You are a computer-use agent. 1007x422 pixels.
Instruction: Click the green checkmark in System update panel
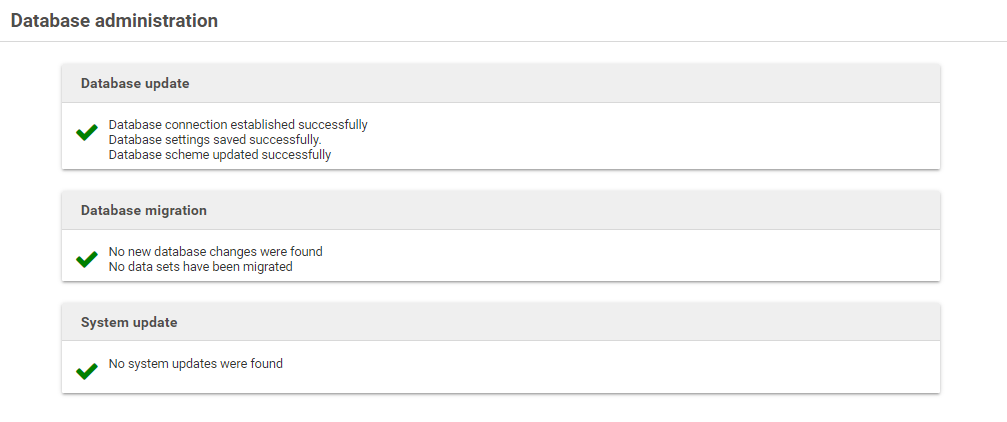[x=86, y=371]
